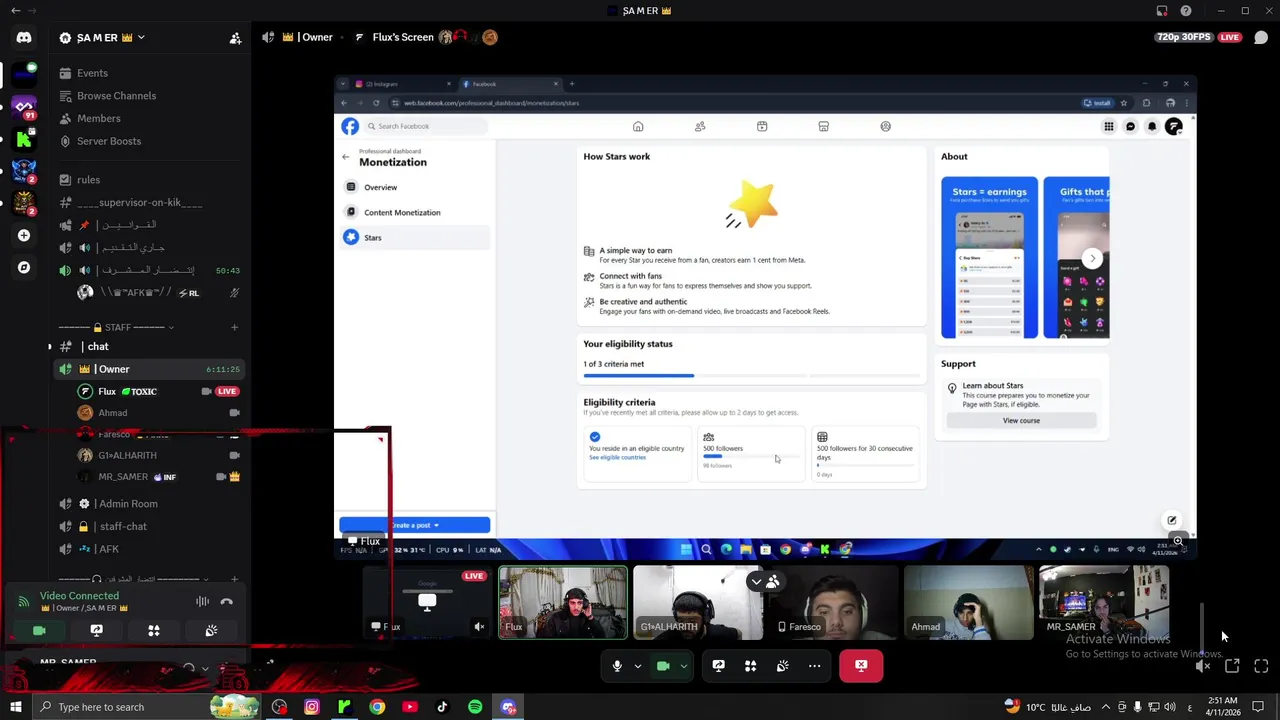This screenshot has height=720, width=1280.
Task: Open activities launcher in call controls
Action: tap(750, 666)
